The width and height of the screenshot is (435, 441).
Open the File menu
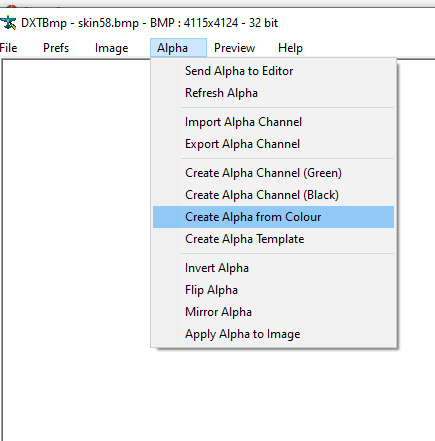[x=8, y=48]
